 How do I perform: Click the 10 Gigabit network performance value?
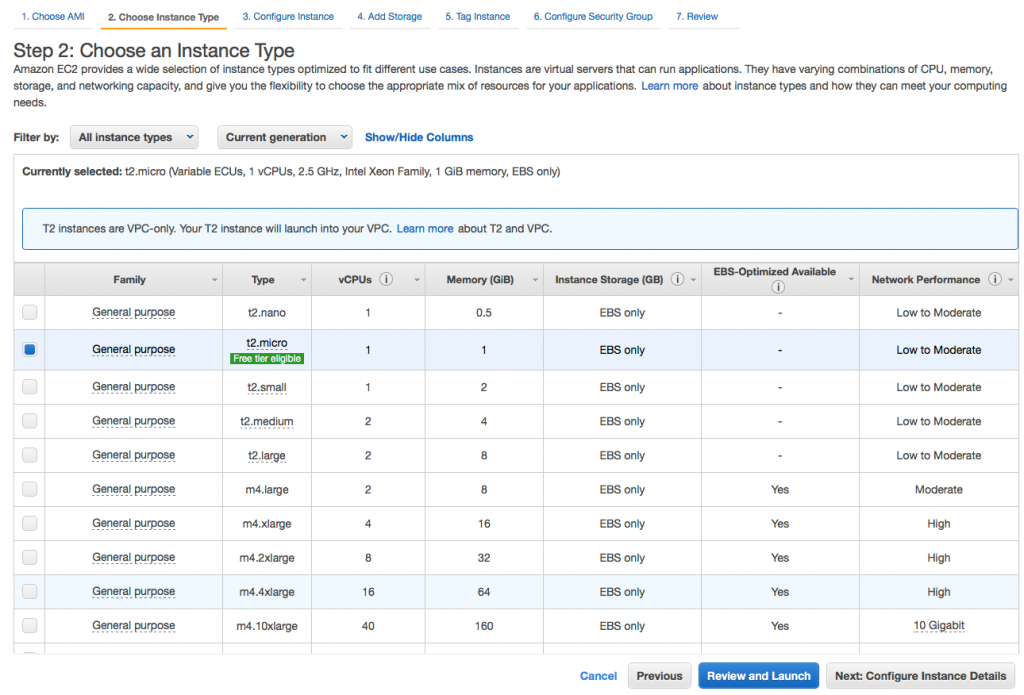click(938, 625)
